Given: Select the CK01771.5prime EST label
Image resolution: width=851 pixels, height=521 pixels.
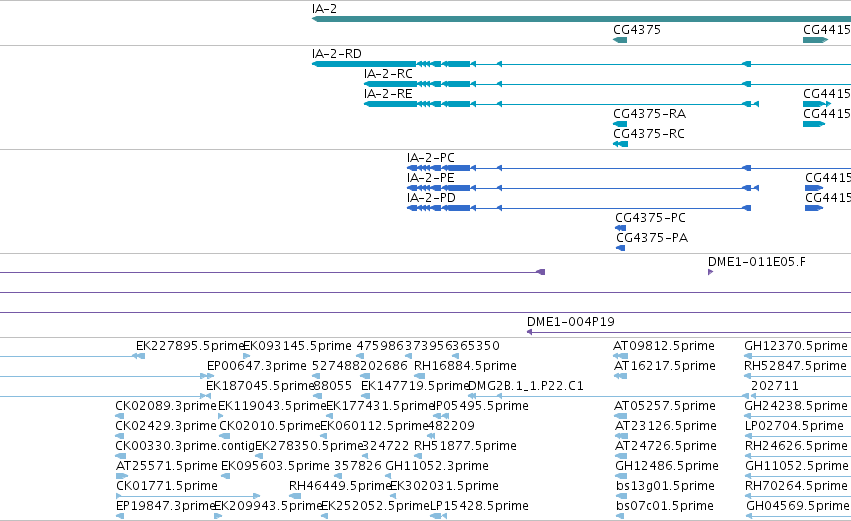Looking at the screenshot, I should 167,486.
